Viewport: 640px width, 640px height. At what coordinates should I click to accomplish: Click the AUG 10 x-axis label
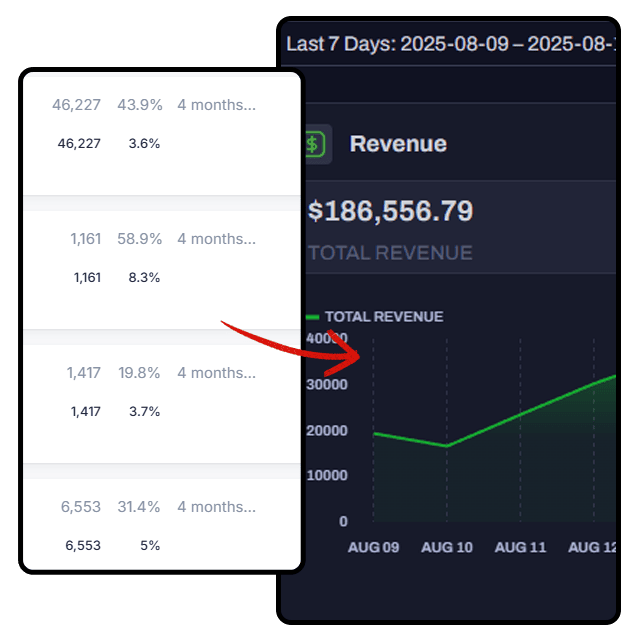coord(446,547)
